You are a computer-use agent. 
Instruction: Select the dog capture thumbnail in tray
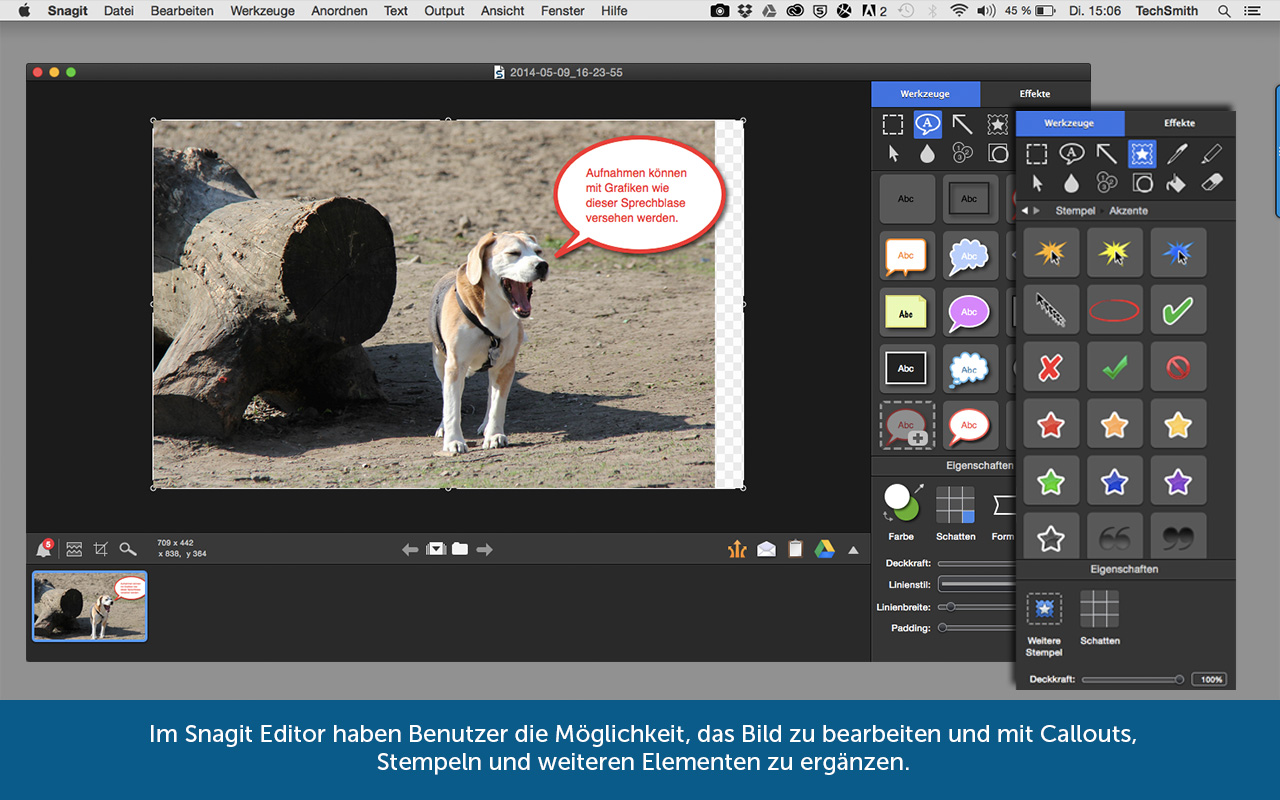90,606
